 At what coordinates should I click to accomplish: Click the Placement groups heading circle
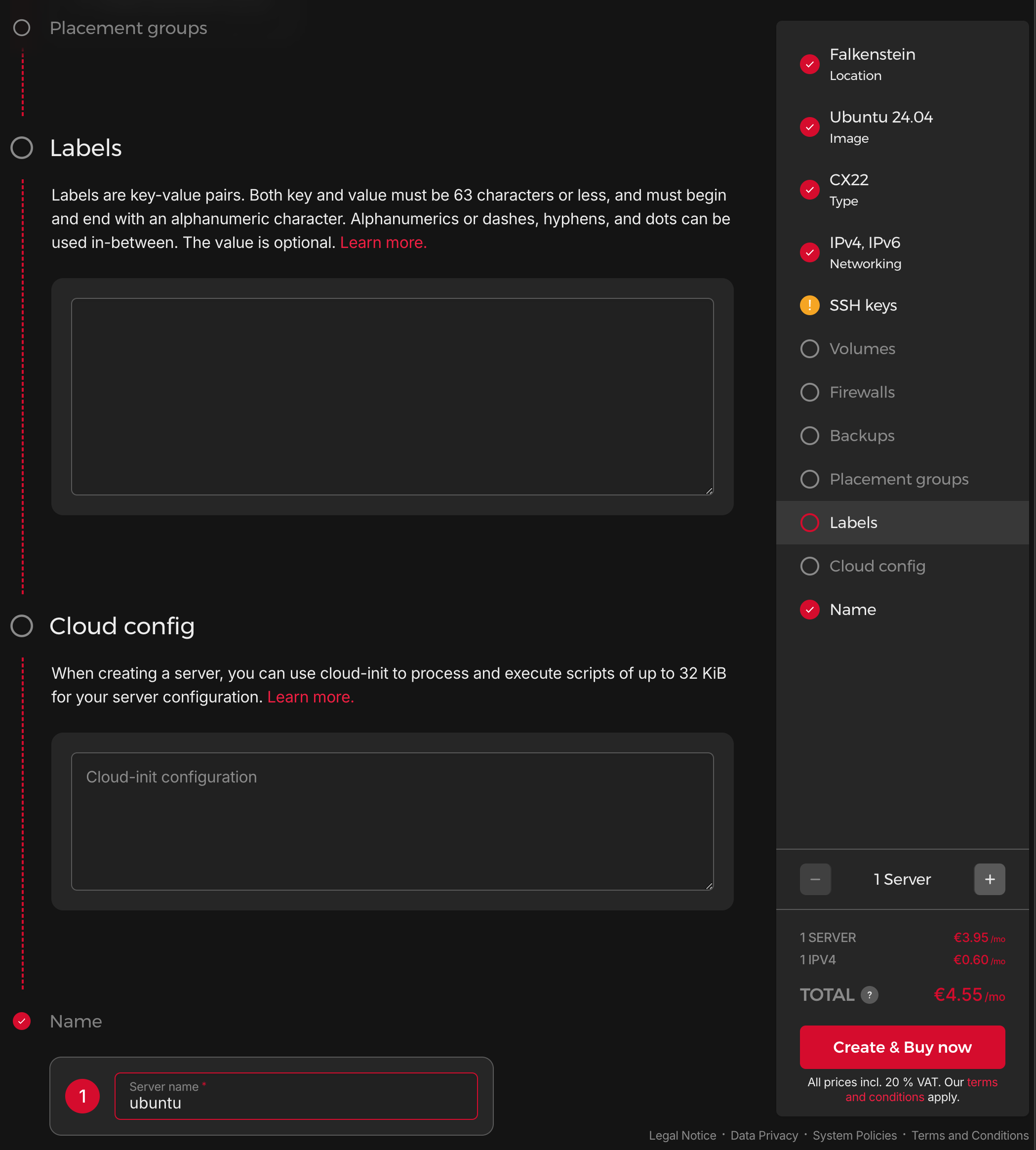click(22, 28)
